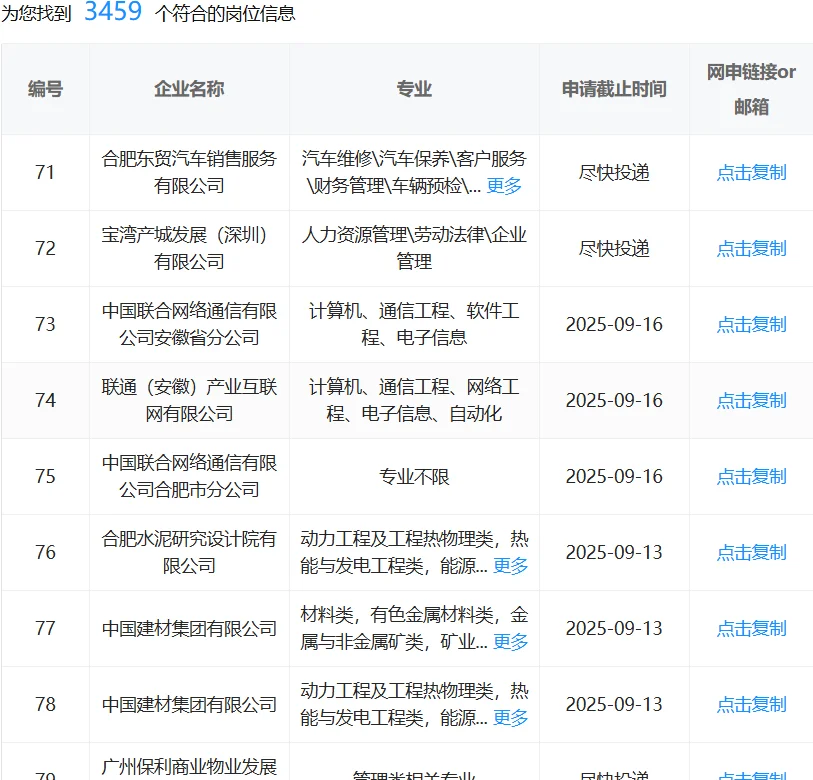Image resolution: width=813 pixels, height=780 pixels.
Task: Show 更多 majors in row 76
Action: point(510,566)
